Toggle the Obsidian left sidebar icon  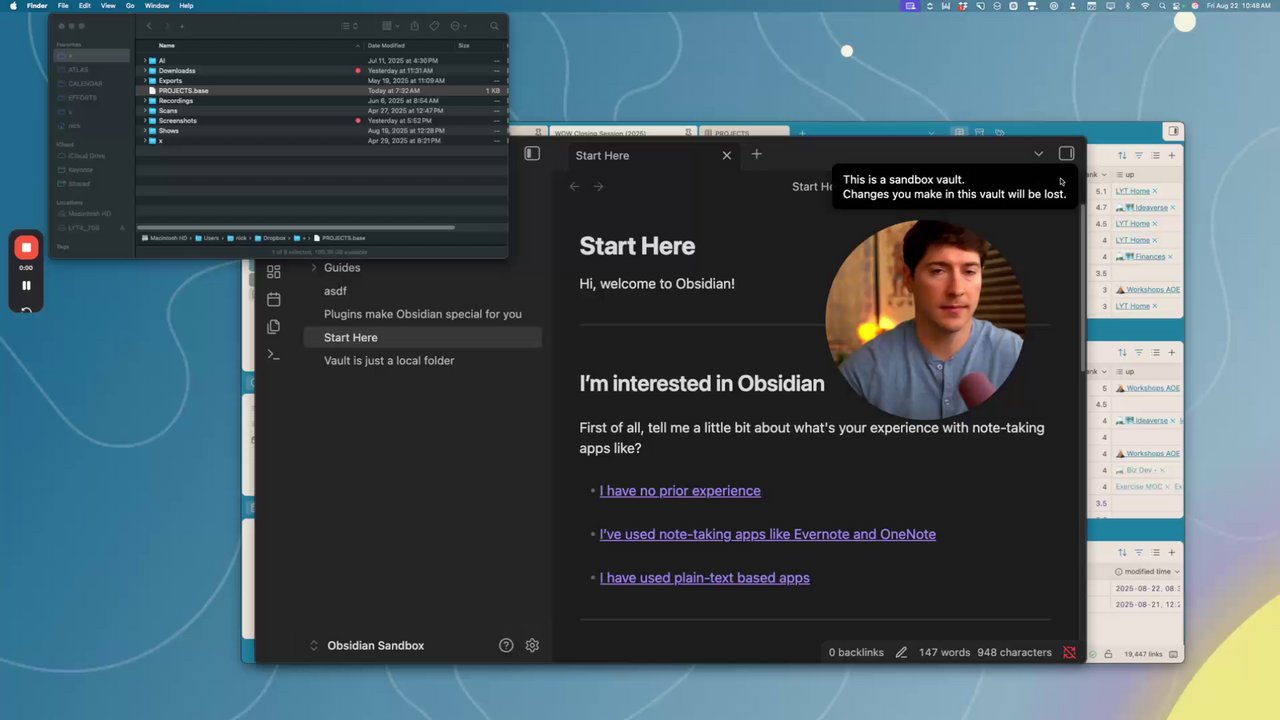coord(532,154)
